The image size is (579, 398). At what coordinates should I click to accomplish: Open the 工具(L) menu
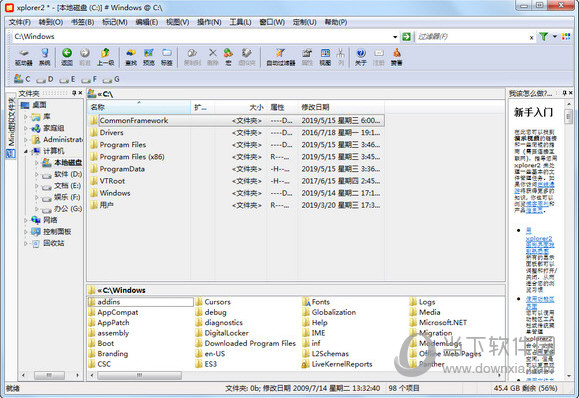240,22
